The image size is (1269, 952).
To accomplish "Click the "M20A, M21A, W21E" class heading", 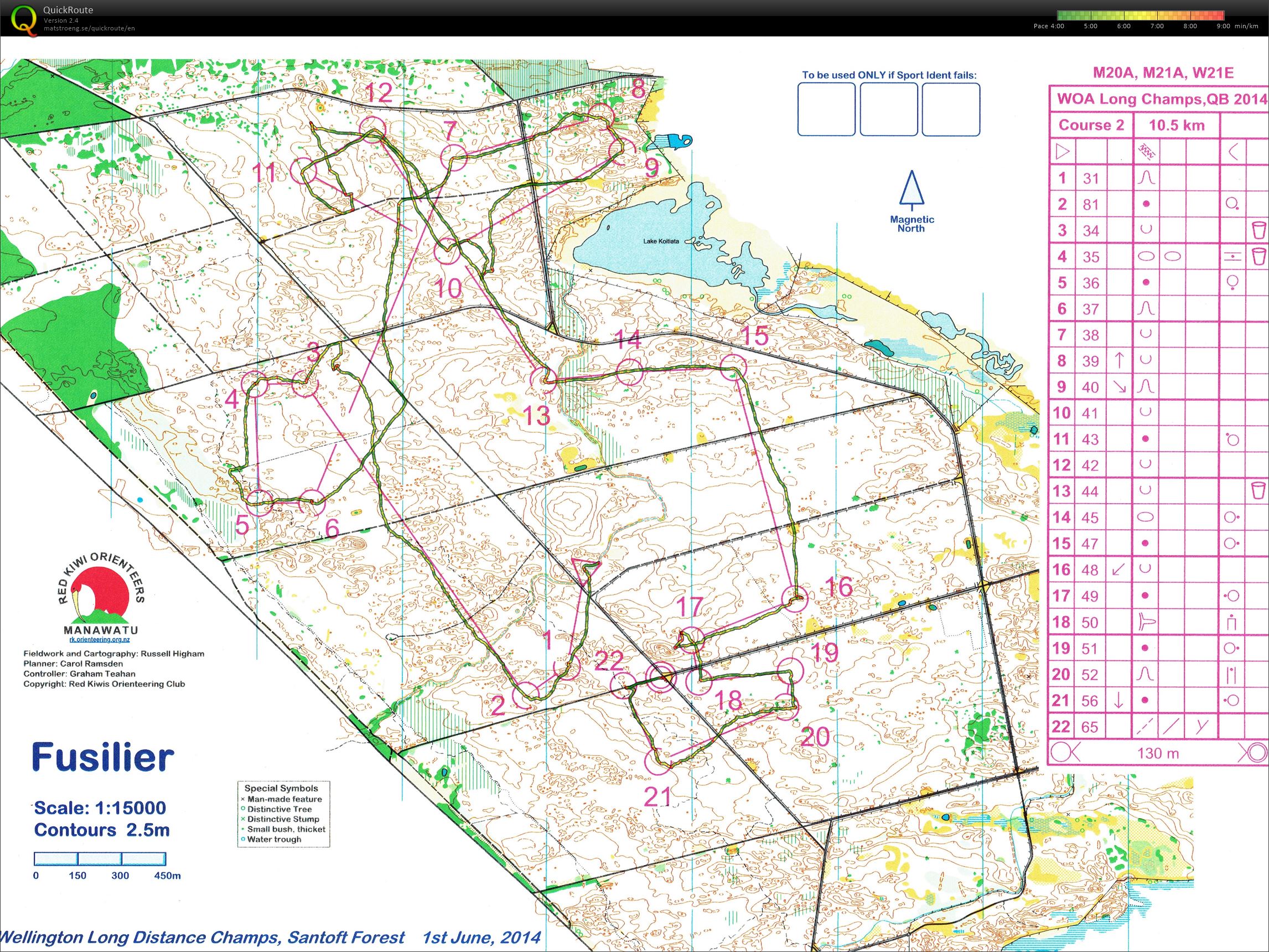I will (1163, 73).
